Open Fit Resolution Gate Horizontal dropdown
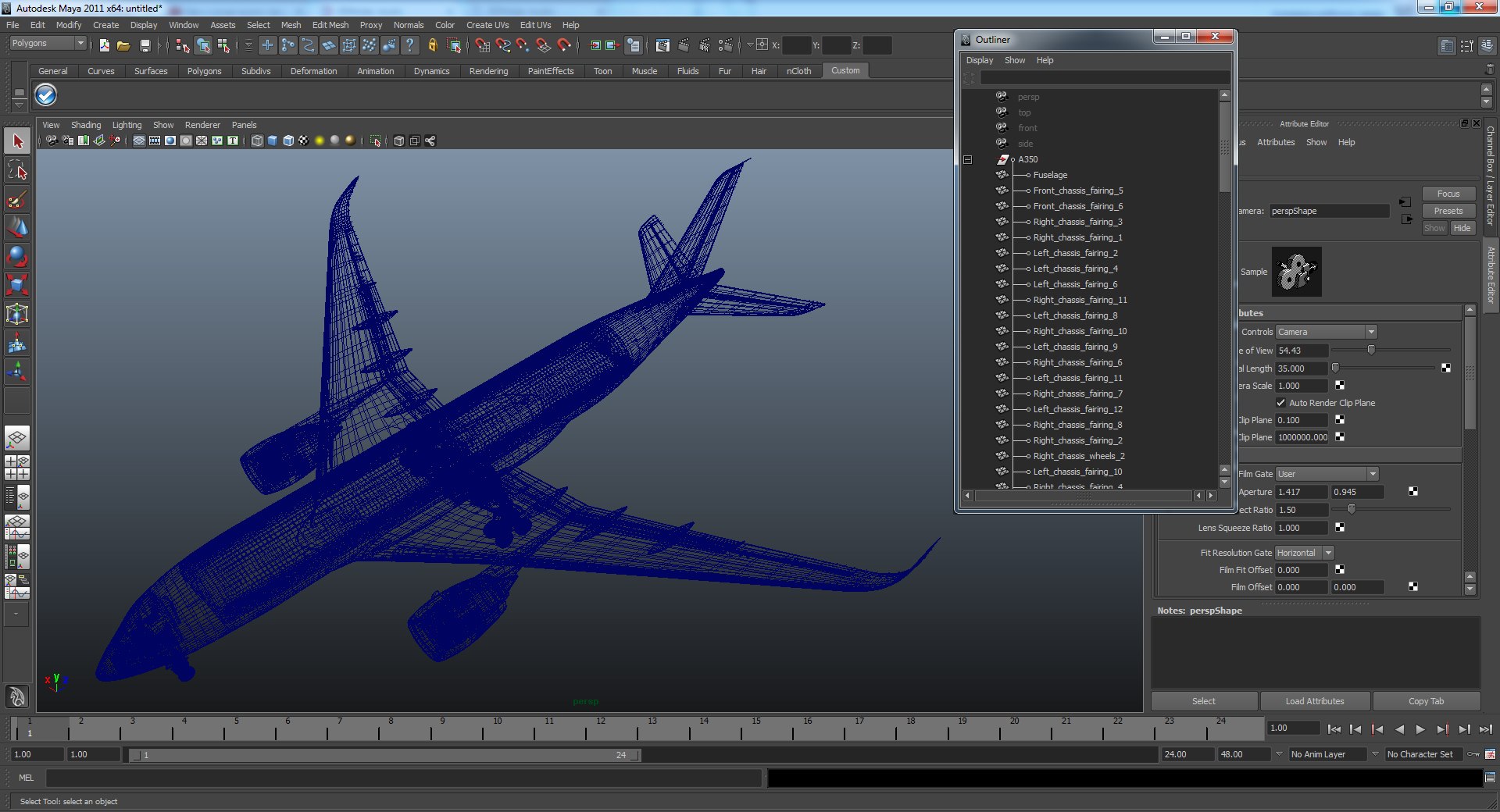The width and height of the screenshot is (1500, 812). [x=1305, y=553]
